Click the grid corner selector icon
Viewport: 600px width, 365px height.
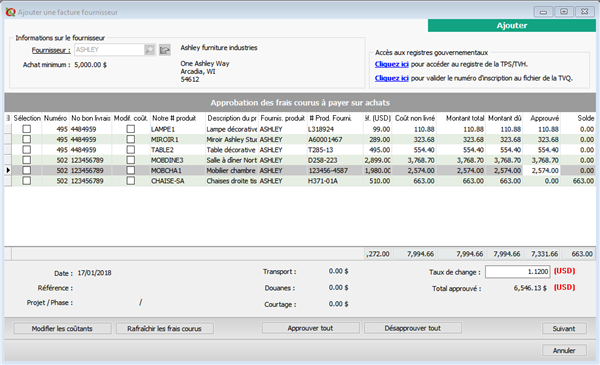click(x=8, y=118)
